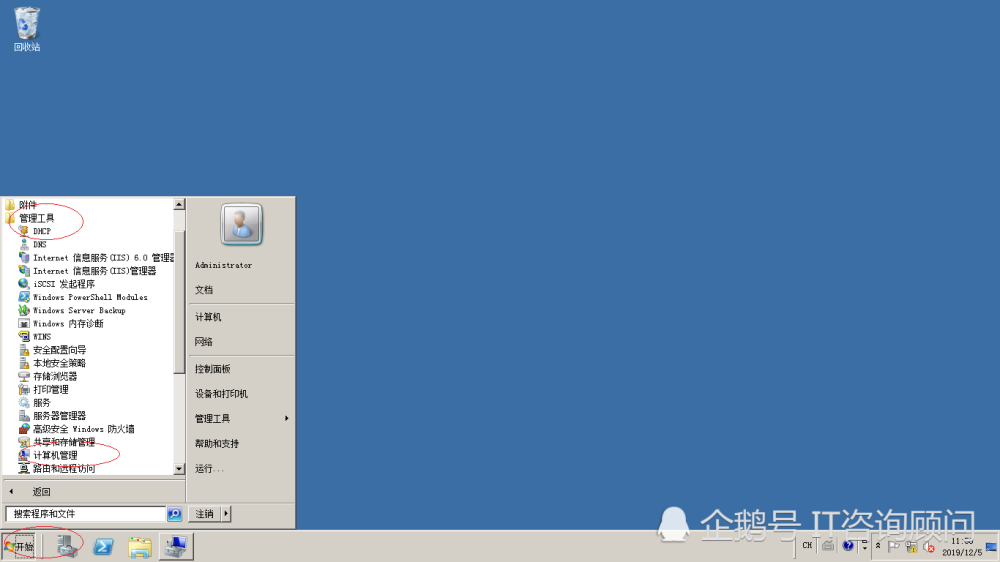This screenshot has height=562, width=1000.
Task: Open DHCP management tool
Action: click(x=34, y=231)
